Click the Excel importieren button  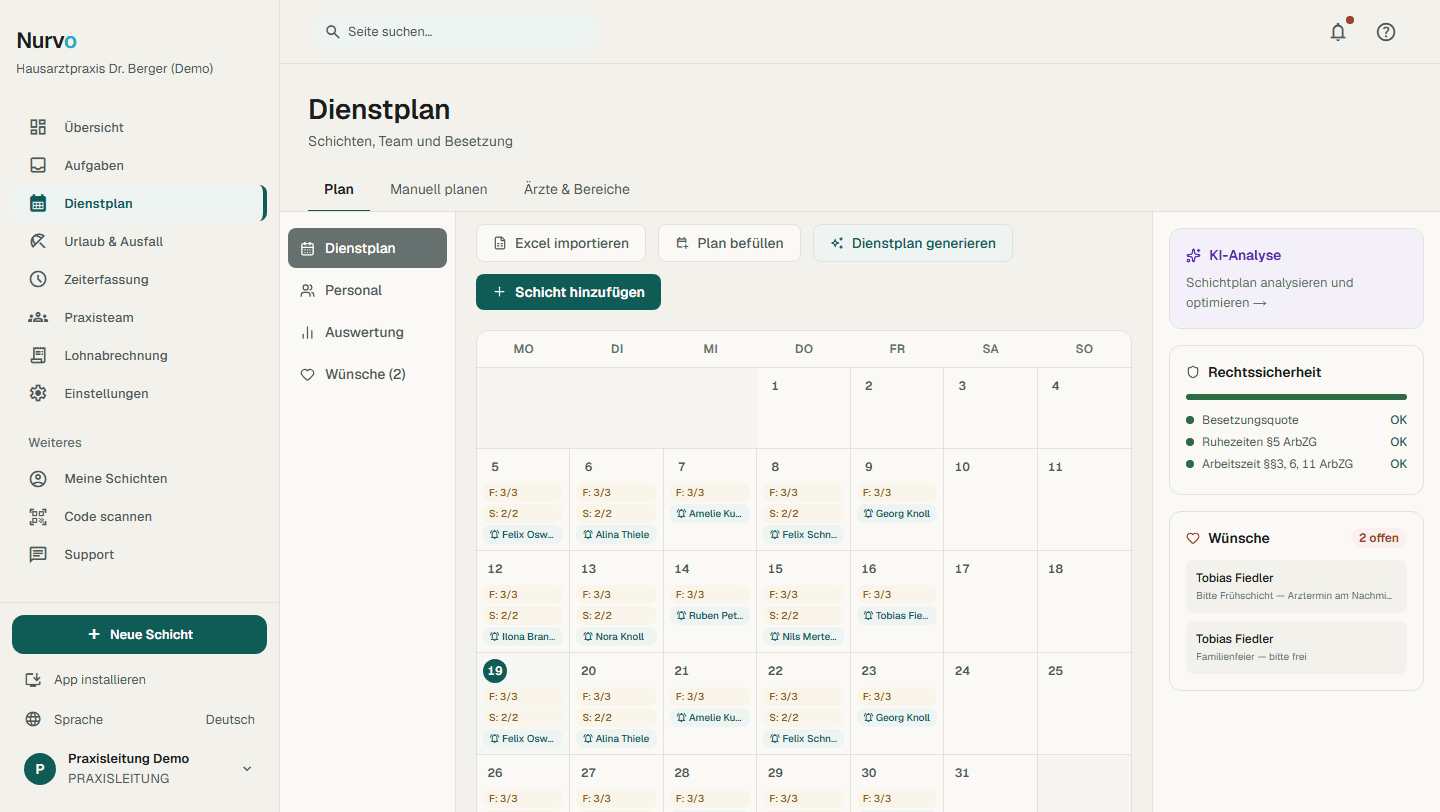(561, 243)
